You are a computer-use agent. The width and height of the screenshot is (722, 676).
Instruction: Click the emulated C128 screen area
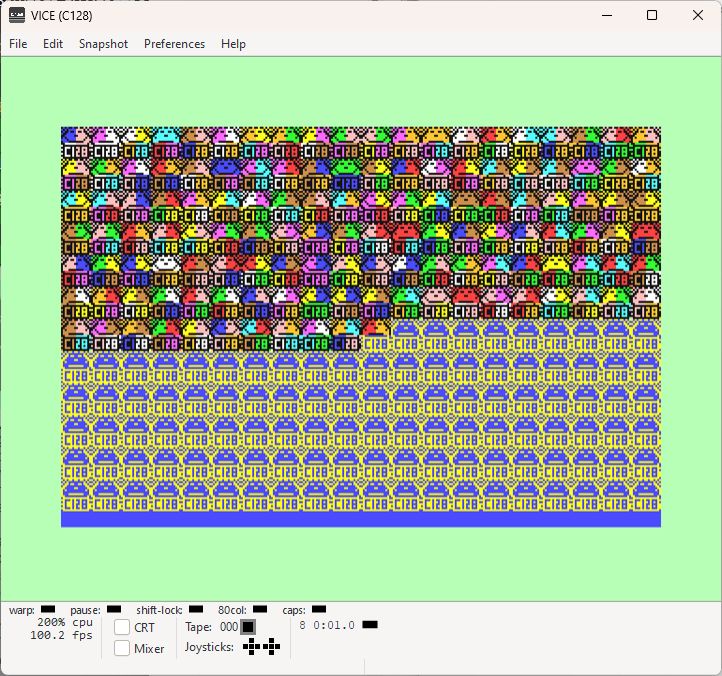[x=361, y=327]
